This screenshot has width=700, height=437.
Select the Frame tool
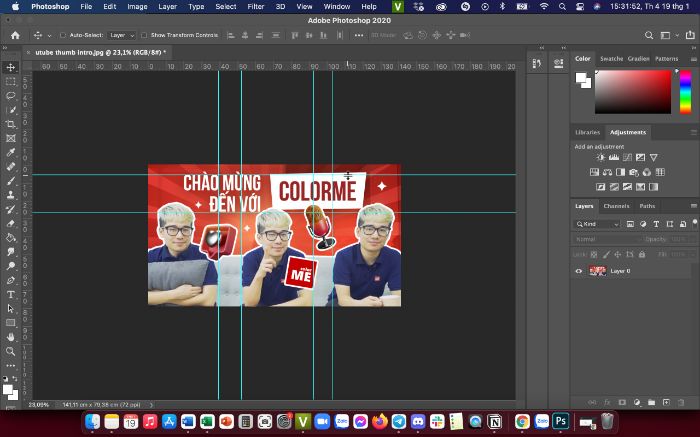click(x=11, y=138)
